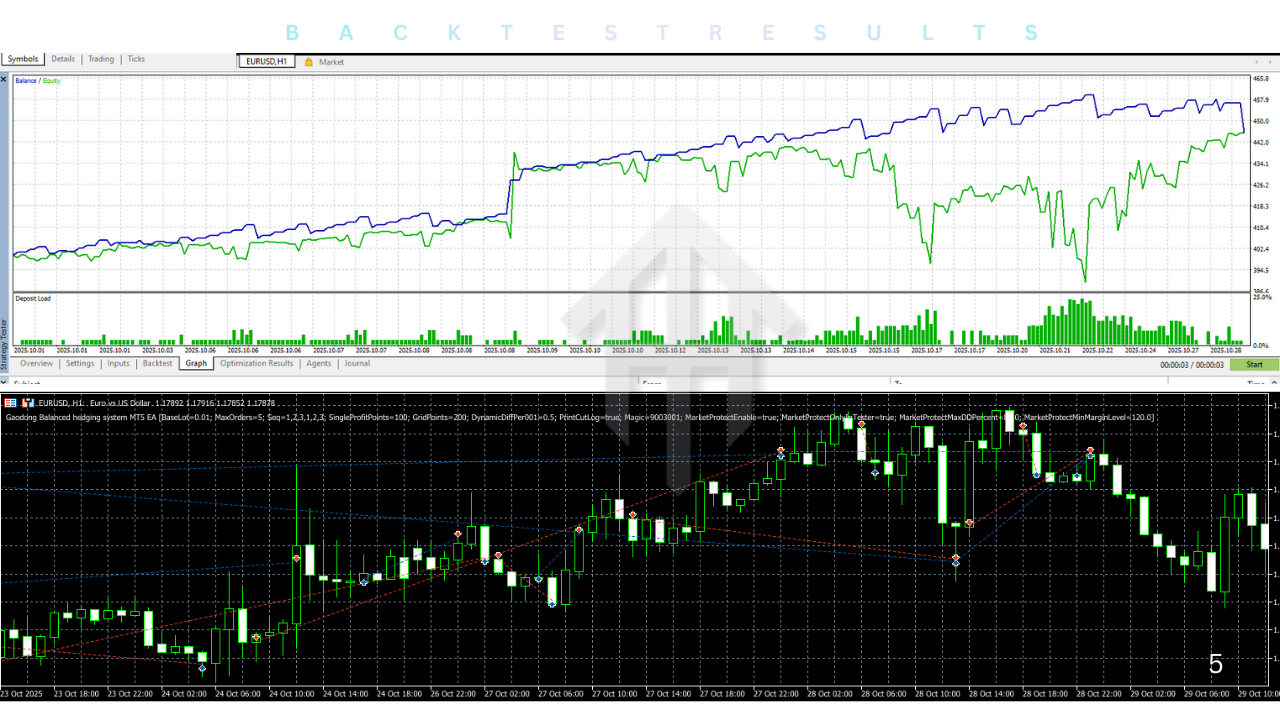Click the Deposit Load histogram area
Image resolution: width=1280 pixels, height=720 pixels.
tap(628, 320)
